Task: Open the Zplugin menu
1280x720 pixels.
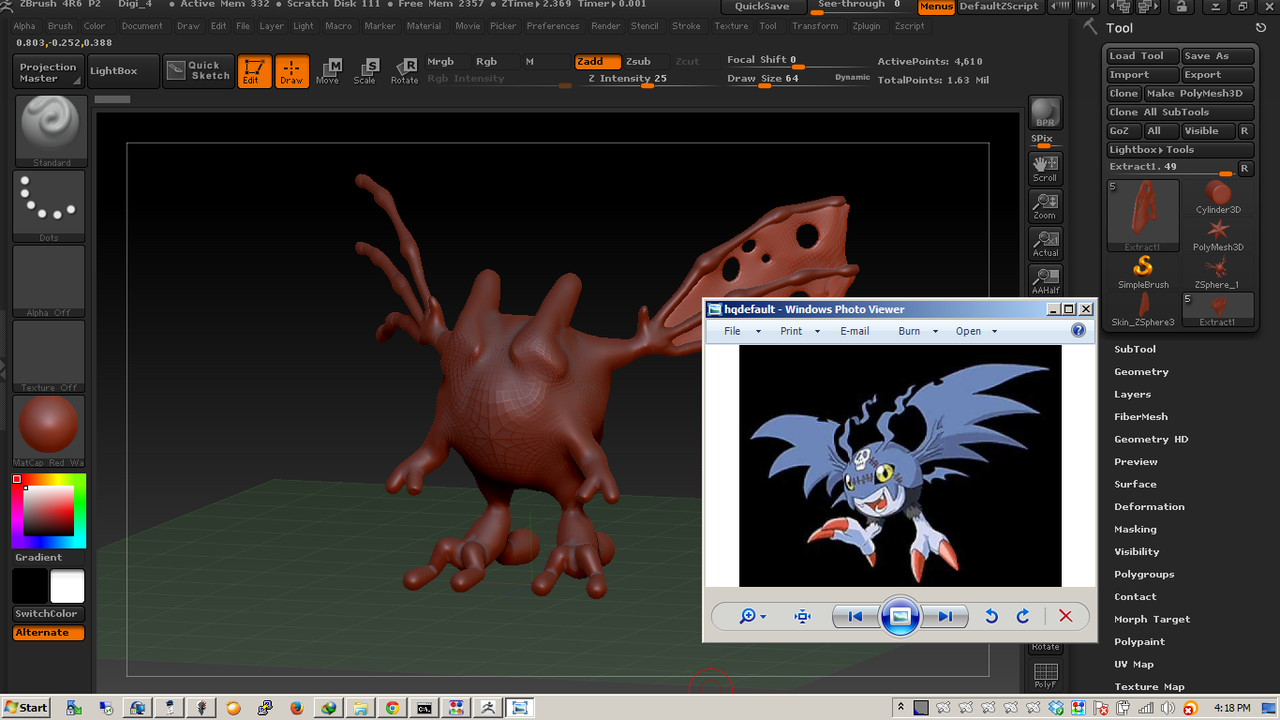Action: (x=866, y=26)
